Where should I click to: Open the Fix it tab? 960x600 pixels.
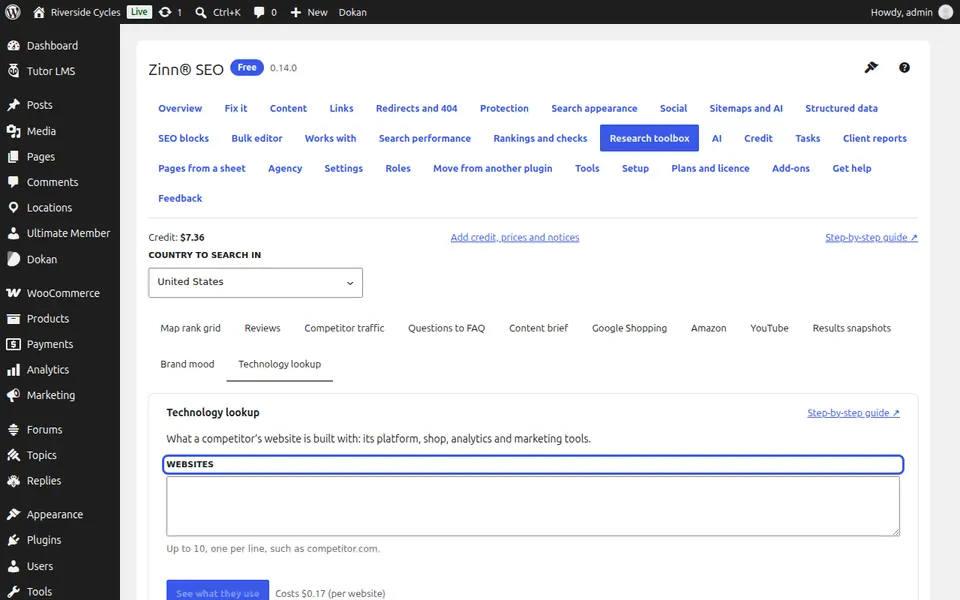(x=236, y=108)
